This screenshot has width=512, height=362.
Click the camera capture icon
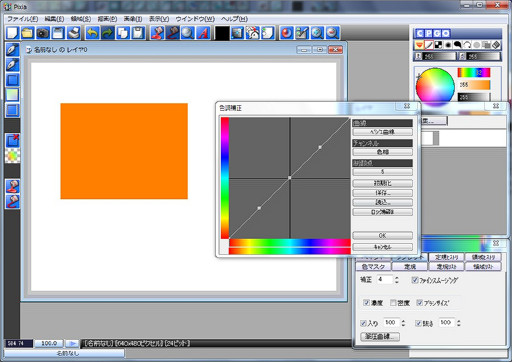click(x=43, y=33)
